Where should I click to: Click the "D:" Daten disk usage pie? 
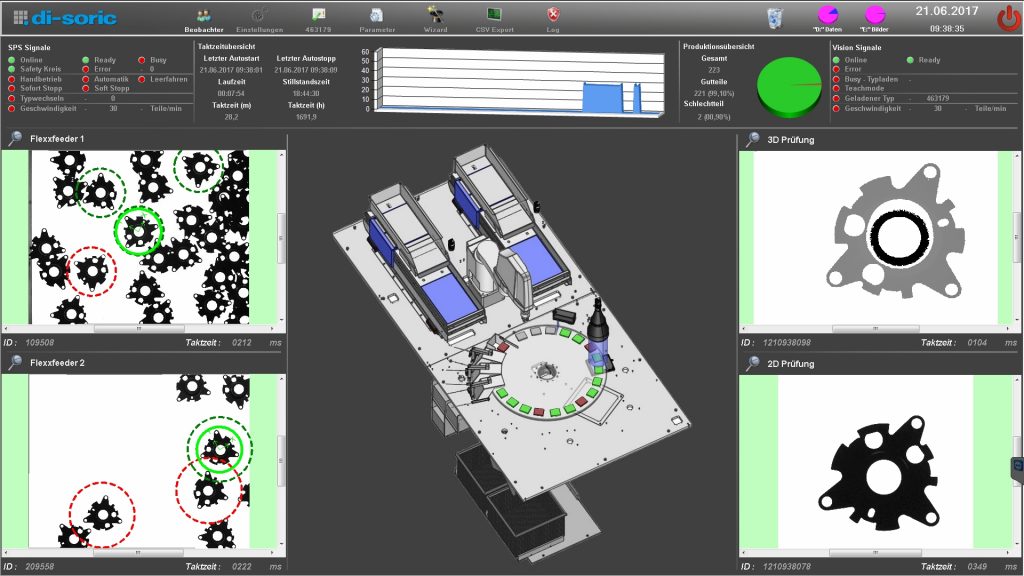coord(829,14)
